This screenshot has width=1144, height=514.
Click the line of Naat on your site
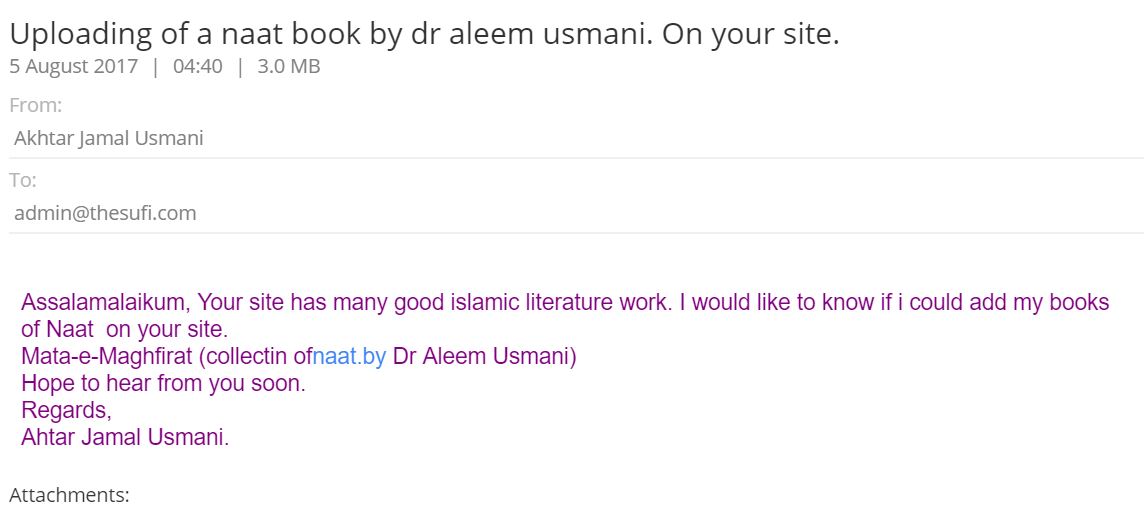click(x=125, y=330)
